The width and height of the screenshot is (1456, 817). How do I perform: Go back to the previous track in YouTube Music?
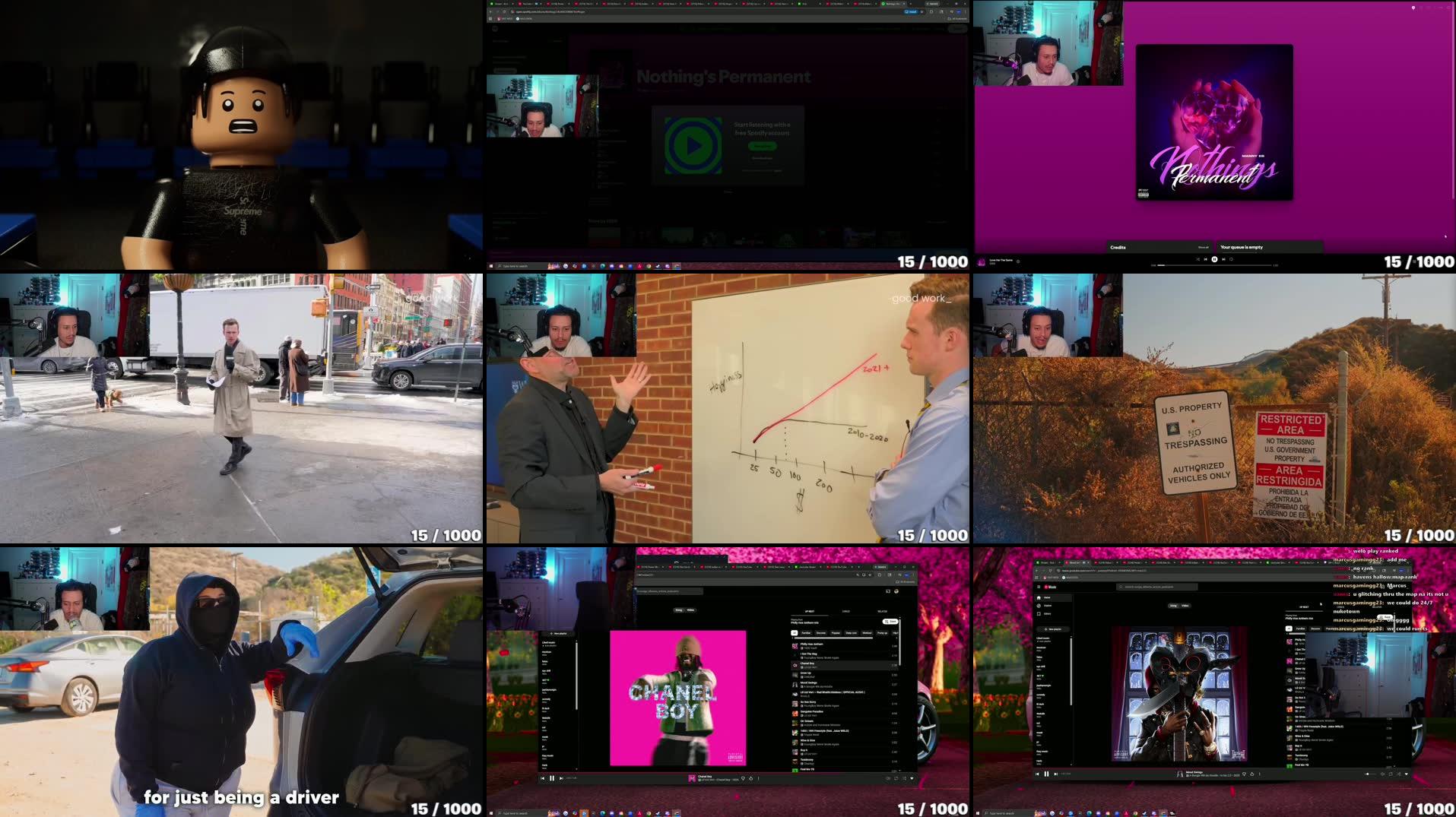542,777
